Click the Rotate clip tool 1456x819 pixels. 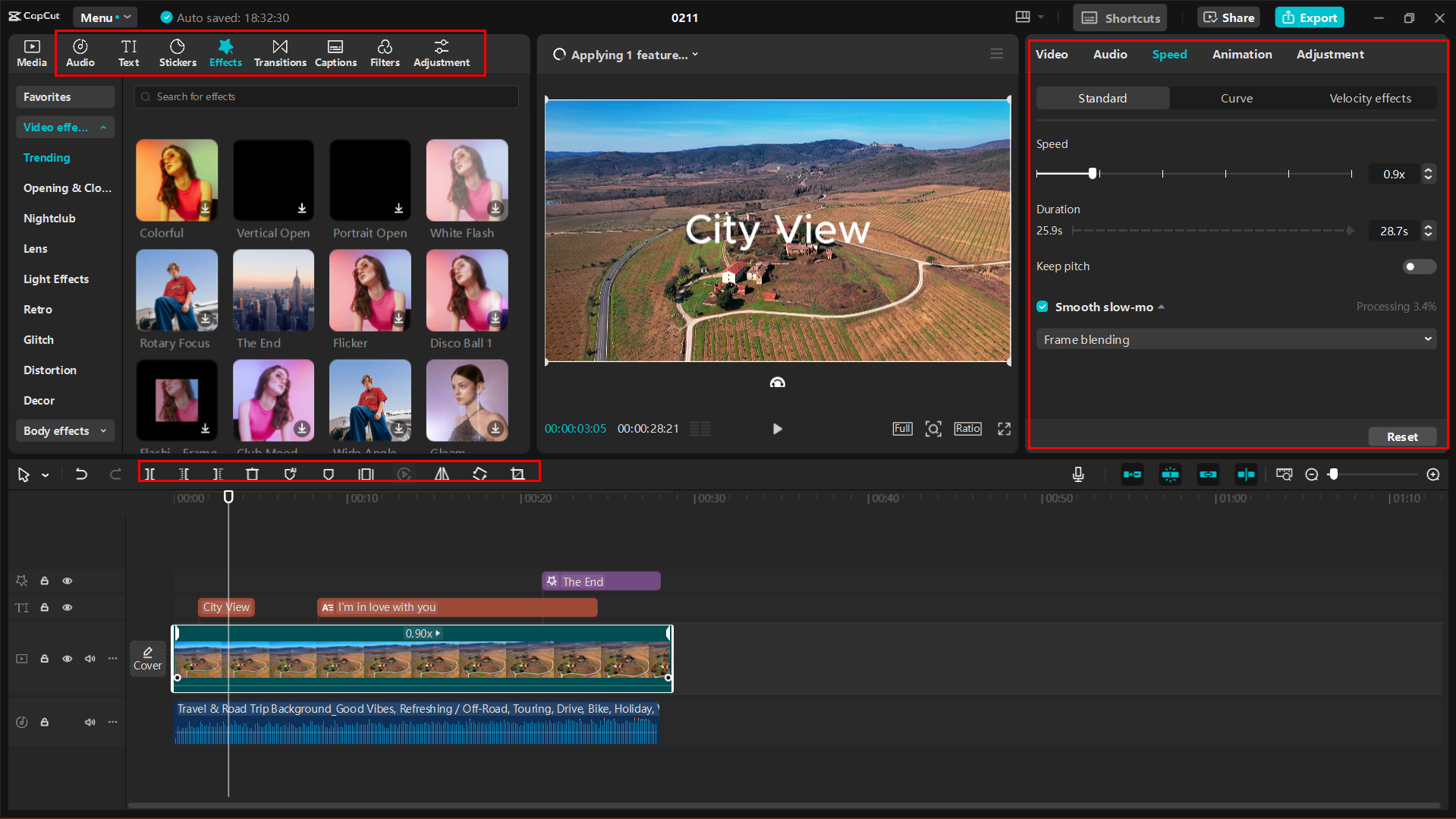(x=480, y=474)
